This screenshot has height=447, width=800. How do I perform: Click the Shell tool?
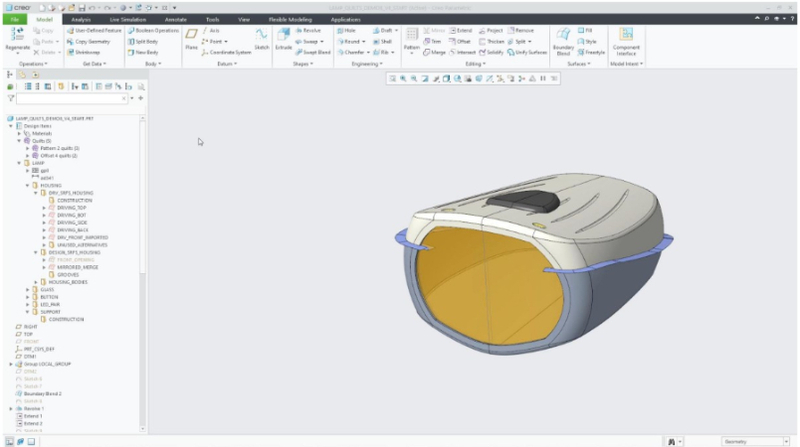click(383, 41)
